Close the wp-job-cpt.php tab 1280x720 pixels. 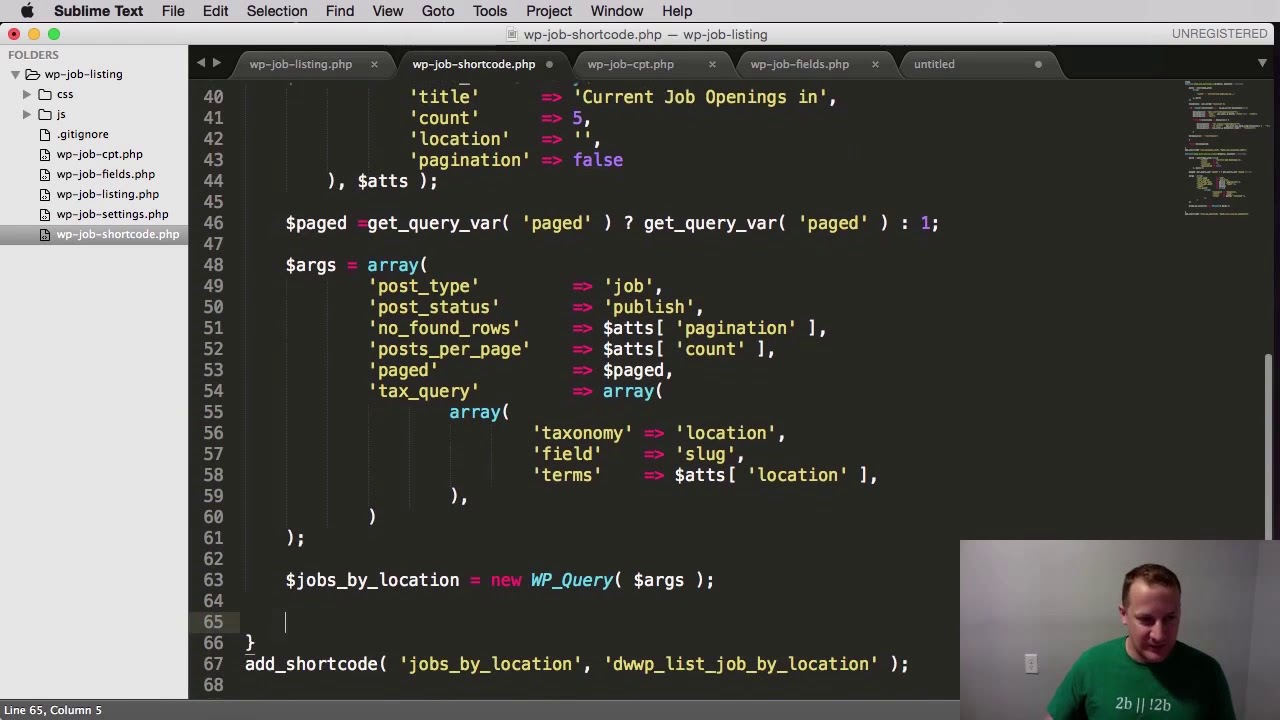pyautogui.click(x=712, y=64)
